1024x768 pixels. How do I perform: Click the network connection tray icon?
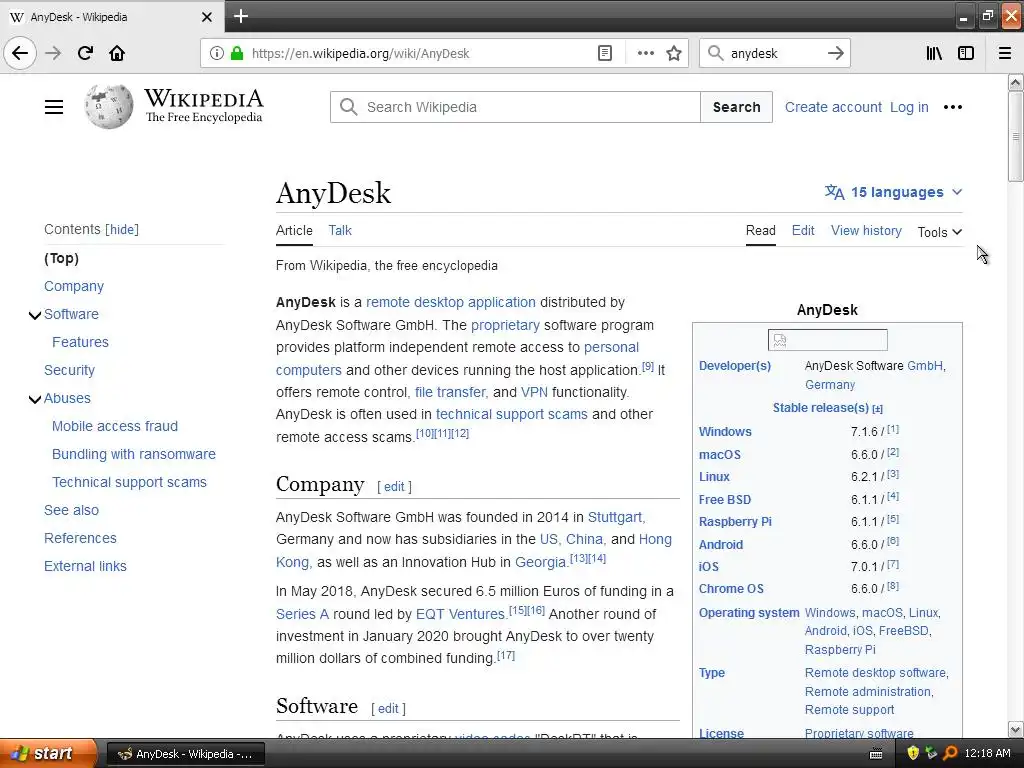931,753
